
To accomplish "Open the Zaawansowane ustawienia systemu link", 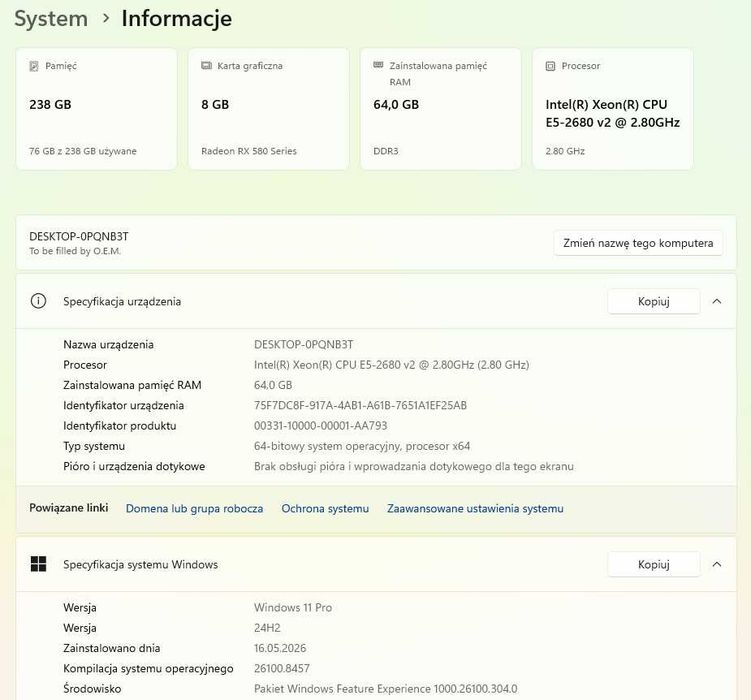I will tap(475, 508).
